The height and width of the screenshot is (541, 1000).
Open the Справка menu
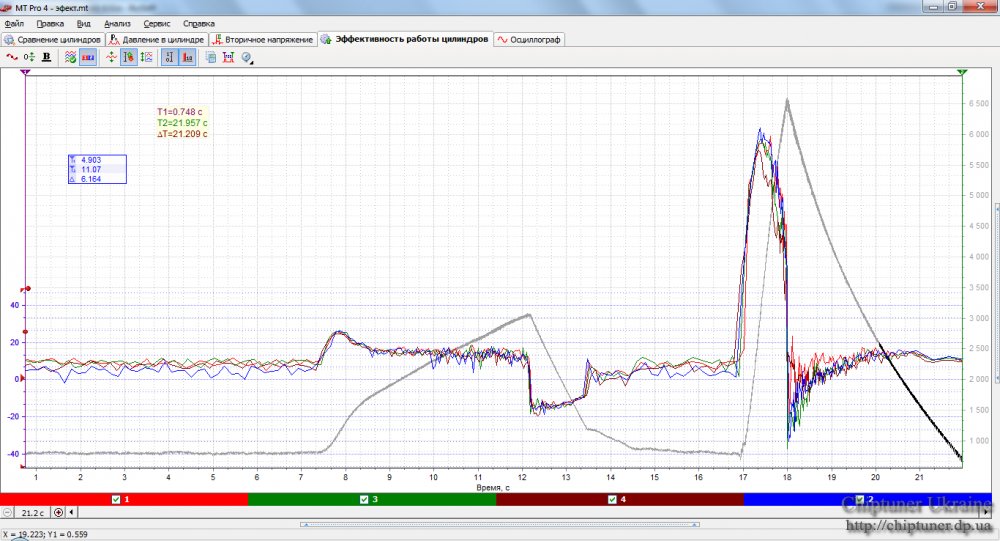(x=198, y=24)
